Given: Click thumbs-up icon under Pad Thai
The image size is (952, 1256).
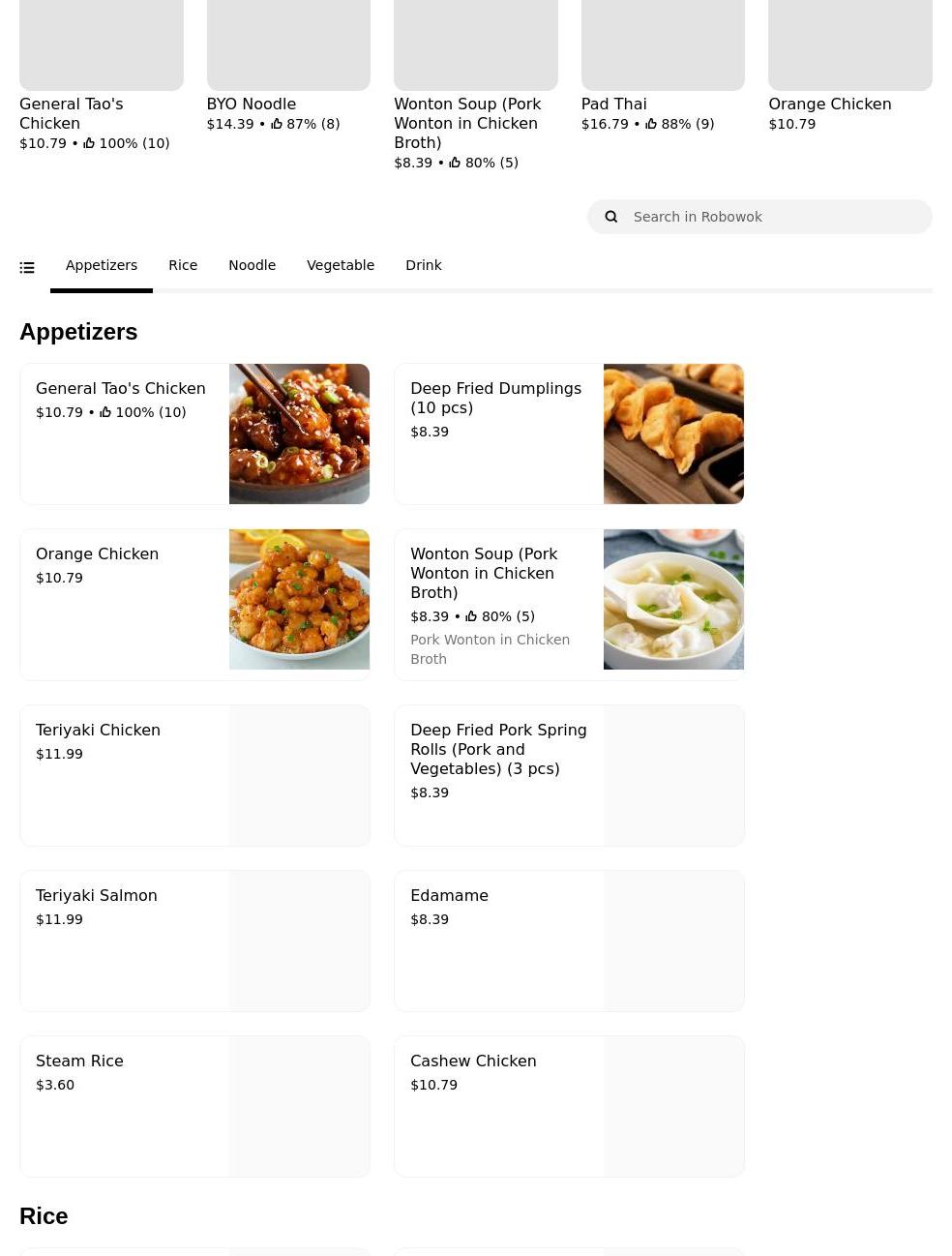Looking at the screenshot, I should (x=651, y=124).
